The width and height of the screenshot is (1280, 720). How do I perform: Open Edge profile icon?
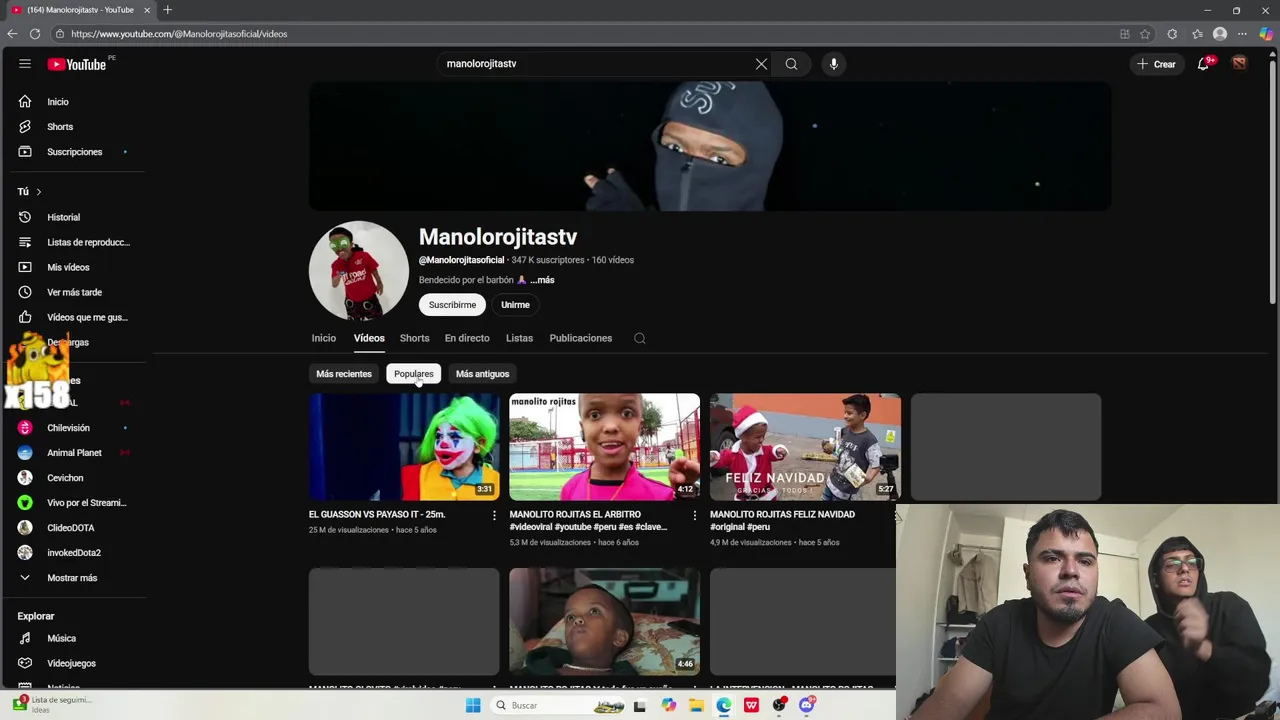pyautogui.click(x=1220, y=34)
